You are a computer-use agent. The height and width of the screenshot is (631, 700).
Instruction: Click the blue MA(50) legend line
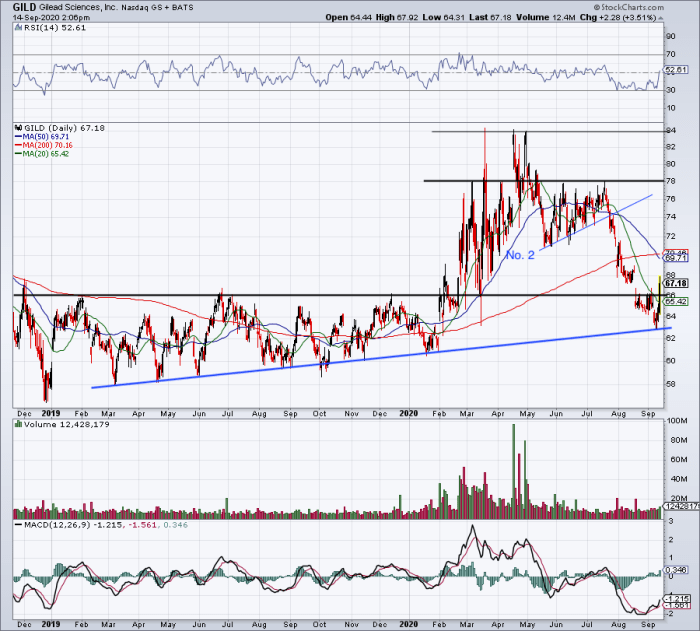[x=18, y=137]
